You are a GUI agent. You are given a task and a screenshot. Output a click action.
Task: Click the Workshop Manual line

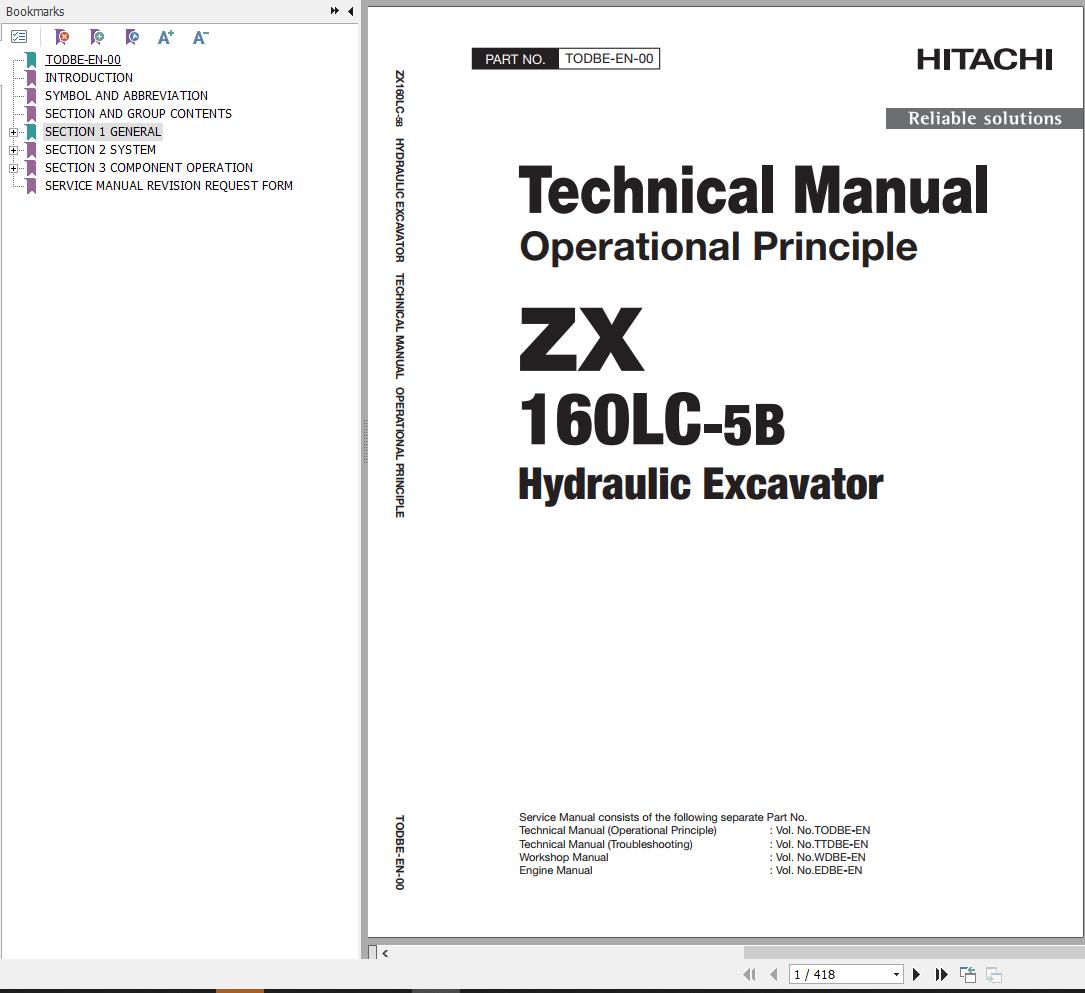point(564,857)
